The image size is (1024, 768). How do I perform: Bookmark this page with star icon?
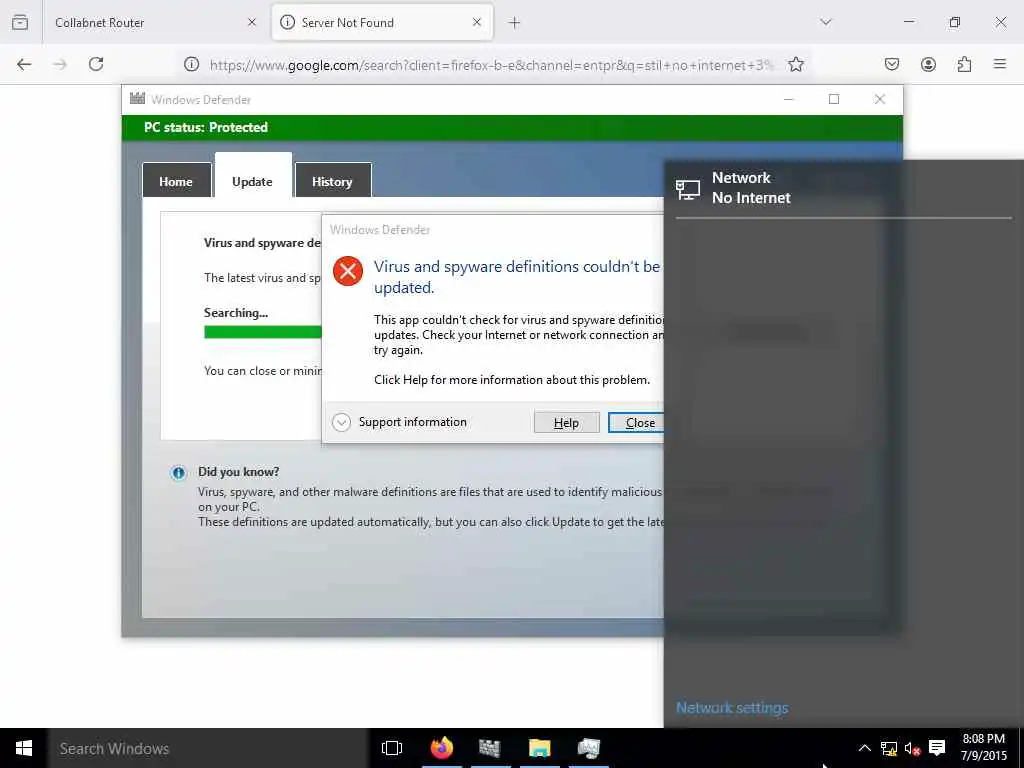pyautogui.click(x=795, y=64)
